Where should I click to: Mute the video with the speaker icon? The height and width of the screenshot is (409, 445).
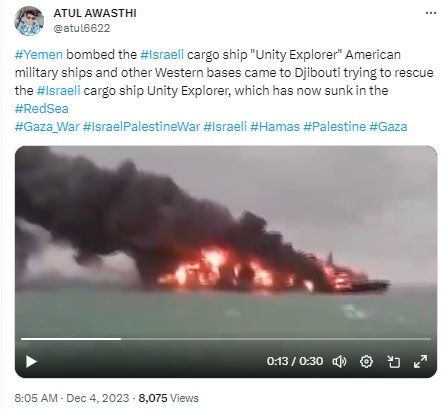(339, 361)
